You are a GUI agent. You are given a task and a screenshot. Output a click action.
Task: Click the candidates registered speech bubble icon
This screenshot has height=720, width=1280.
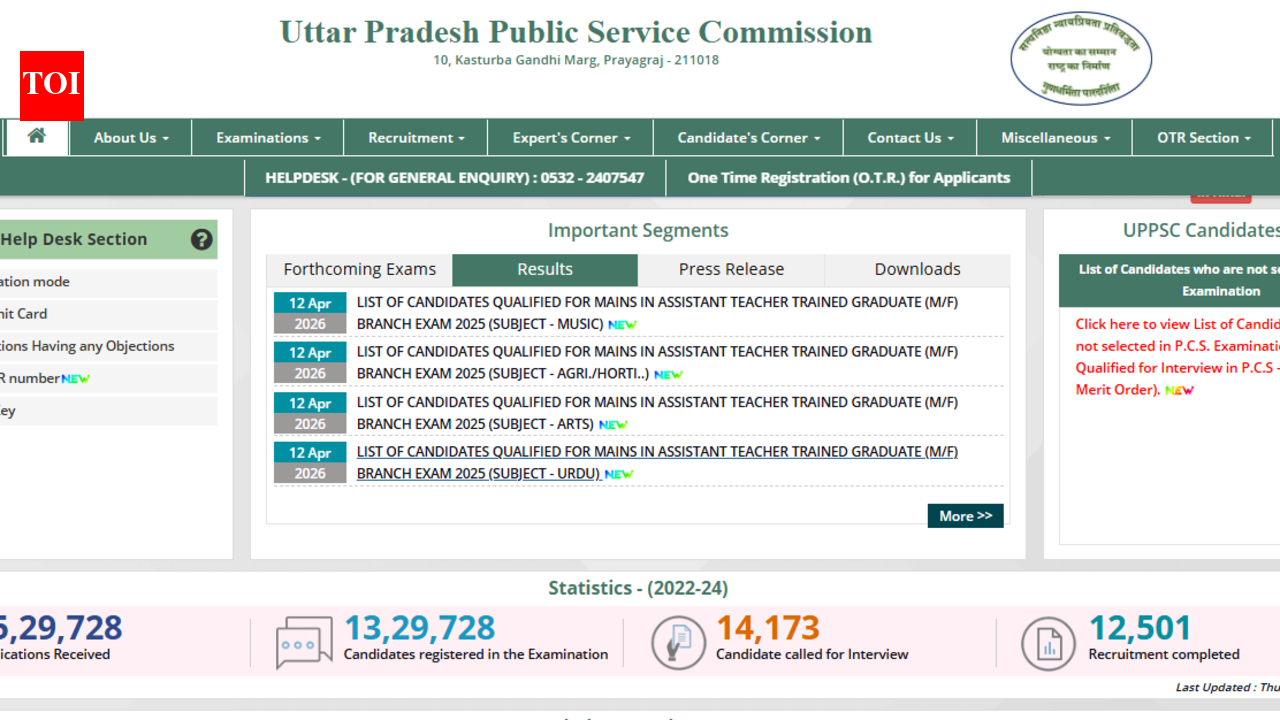tap(303, 643)
